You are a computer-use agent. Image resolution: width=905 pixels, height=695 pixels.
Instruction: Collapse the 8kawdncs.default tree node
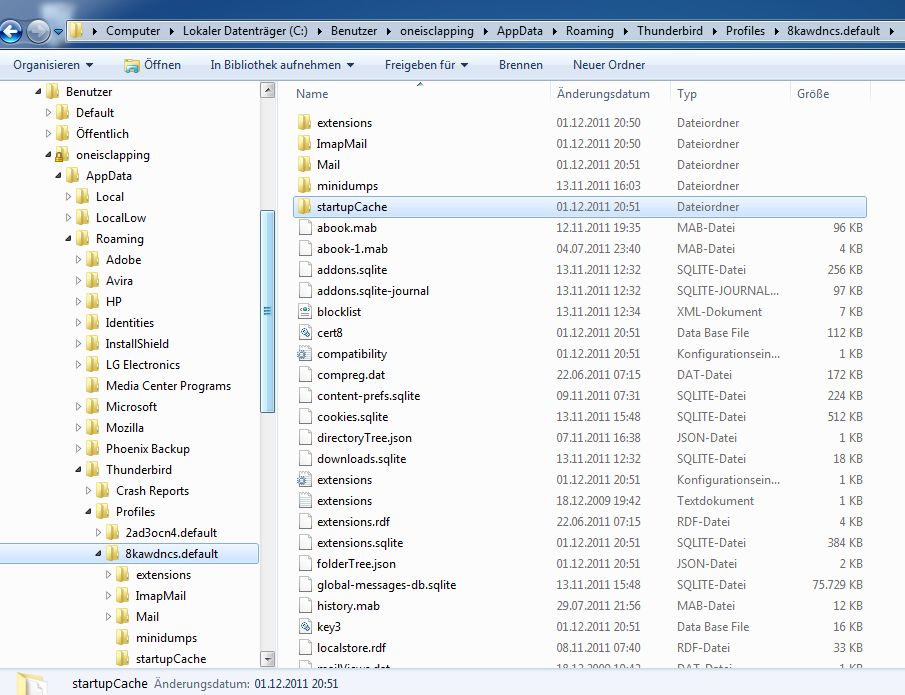(99, 554)
